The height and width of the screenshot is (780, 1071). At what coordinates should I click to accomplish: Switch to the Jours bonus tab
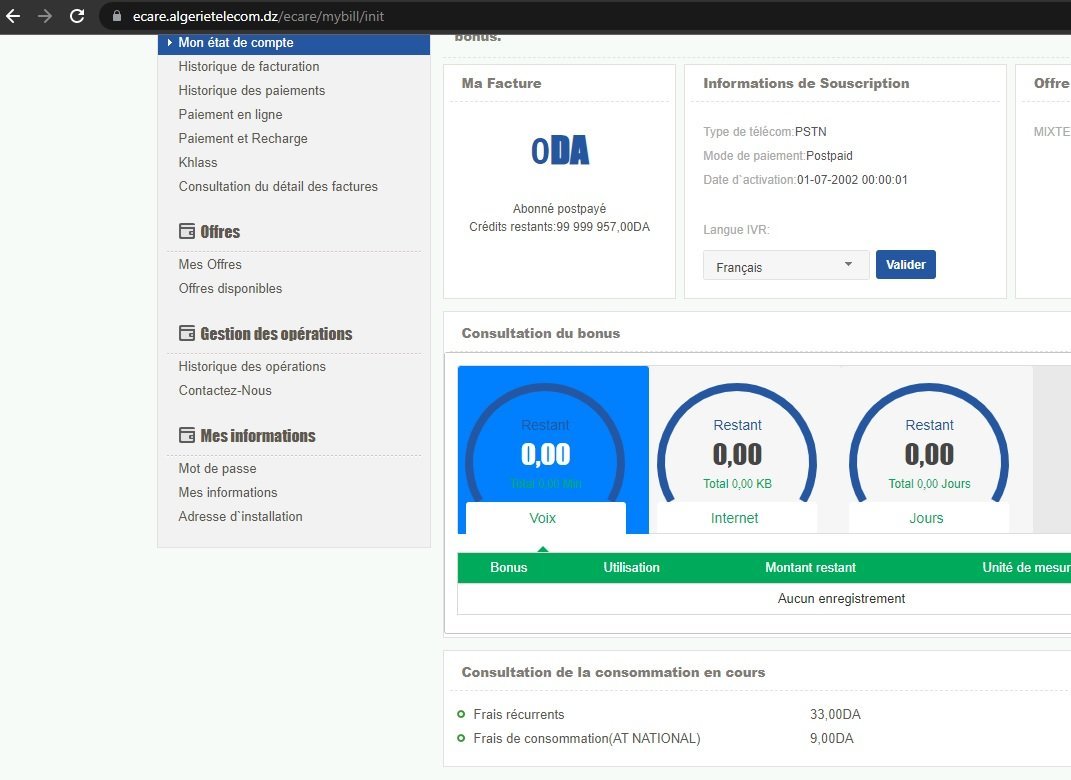coord(927,518)
